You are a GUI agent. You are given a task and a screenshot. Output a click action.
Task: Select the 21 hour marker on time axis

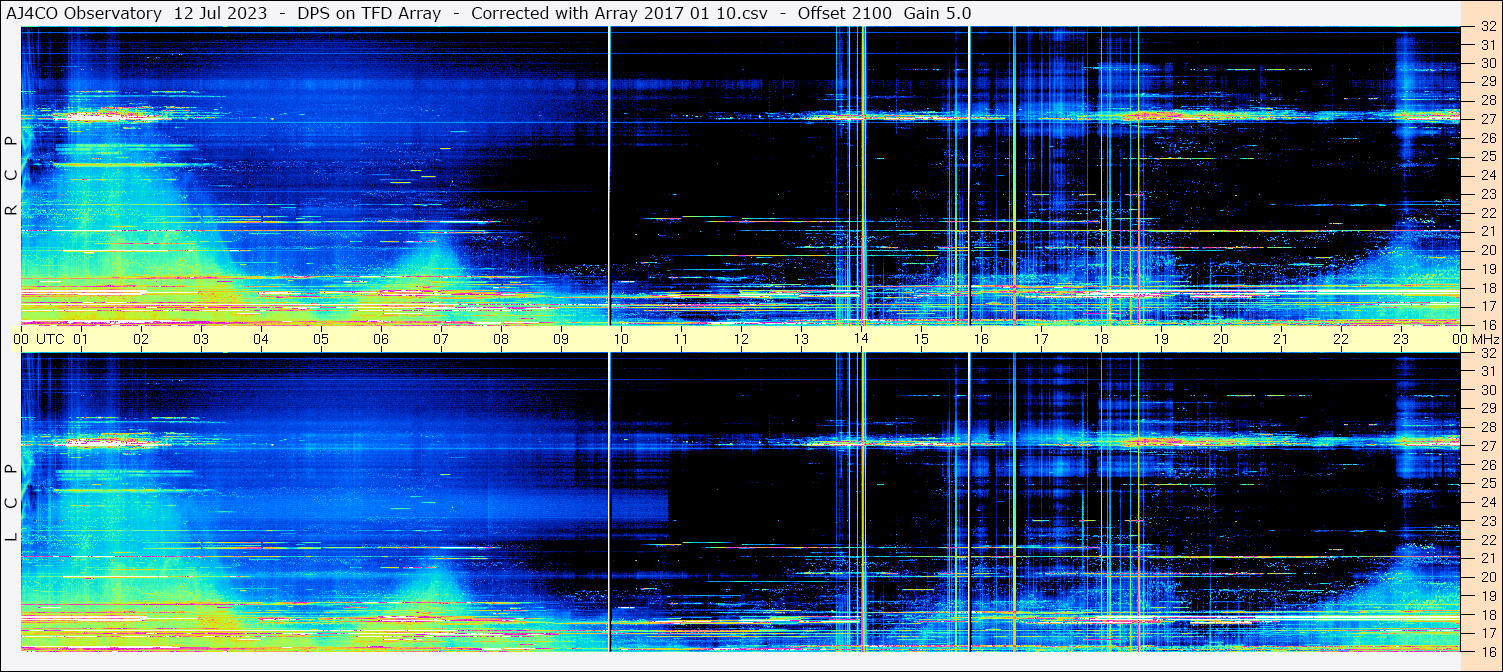click(1281, 339)
